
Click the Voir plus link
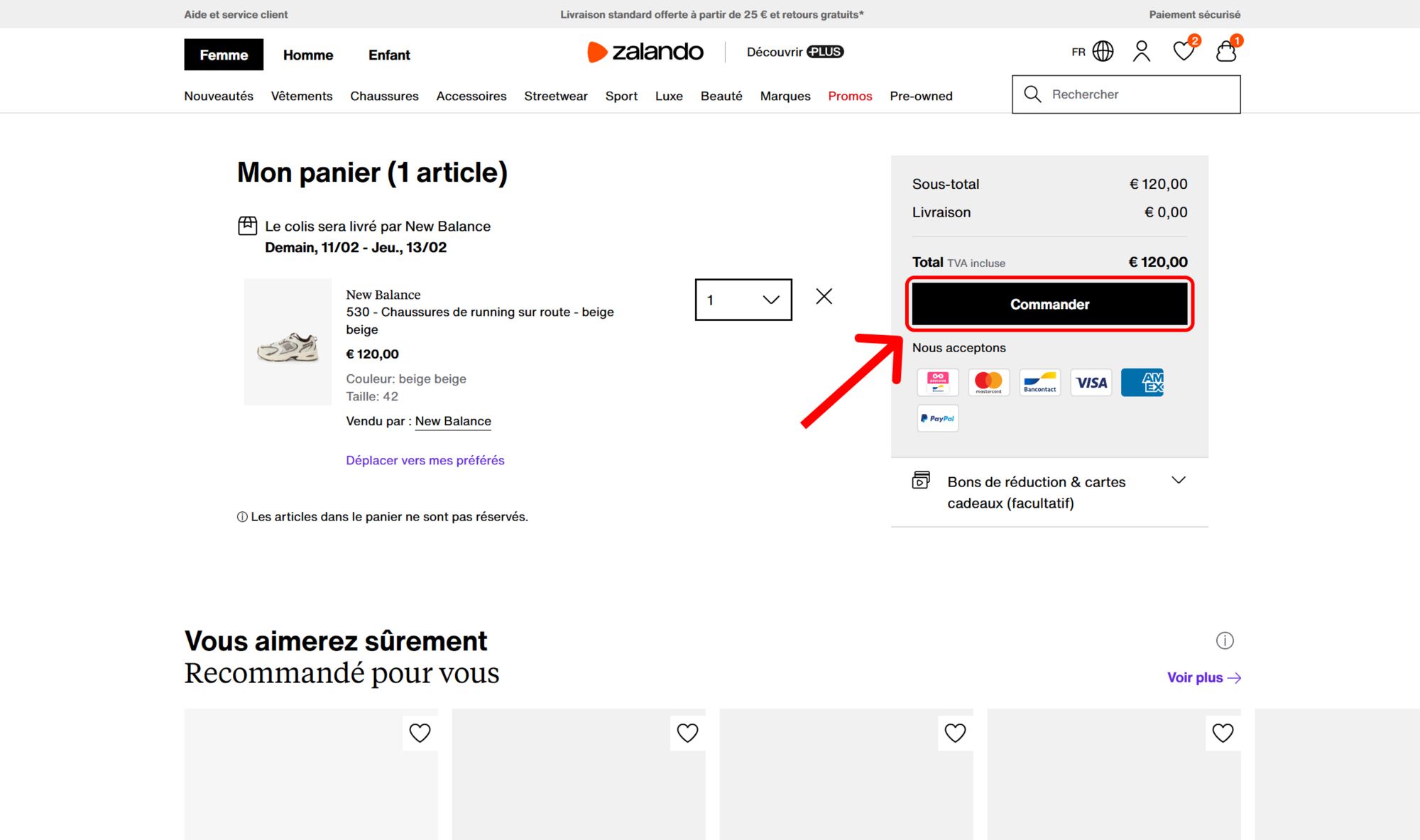(1204, 677)
